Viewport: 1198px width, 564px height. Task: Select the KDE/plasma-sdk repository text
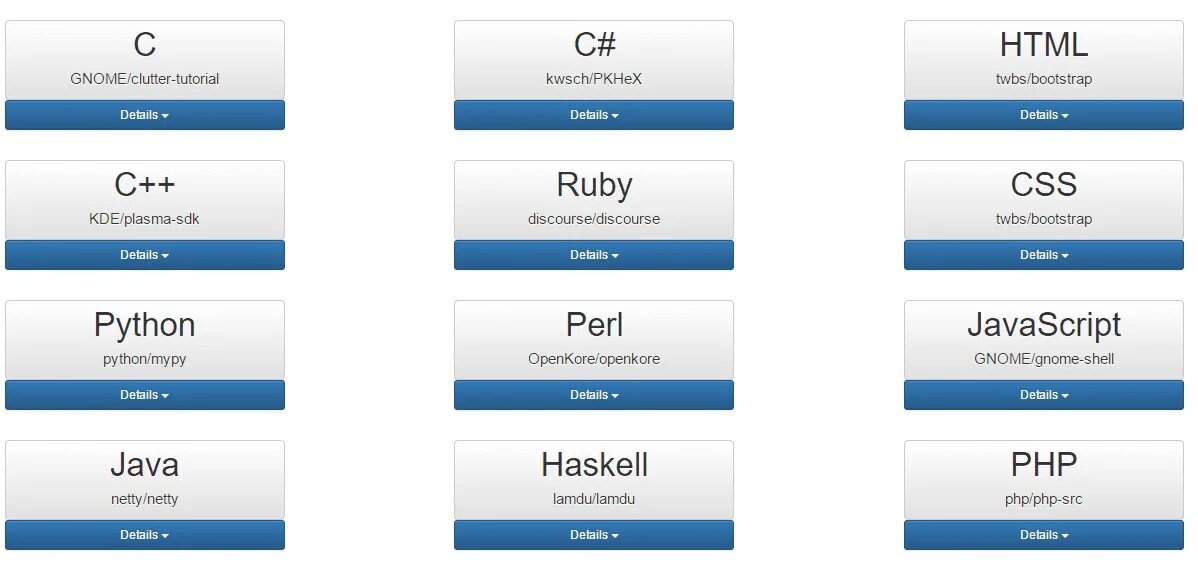point(144,219)
